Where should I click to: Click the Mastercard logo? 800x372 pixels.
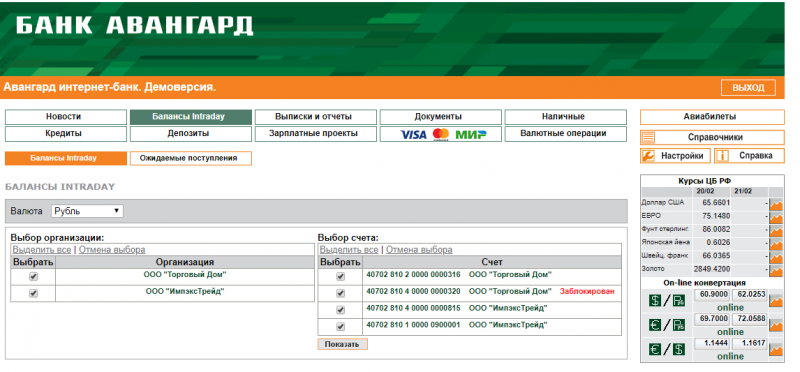pos(441,135)
